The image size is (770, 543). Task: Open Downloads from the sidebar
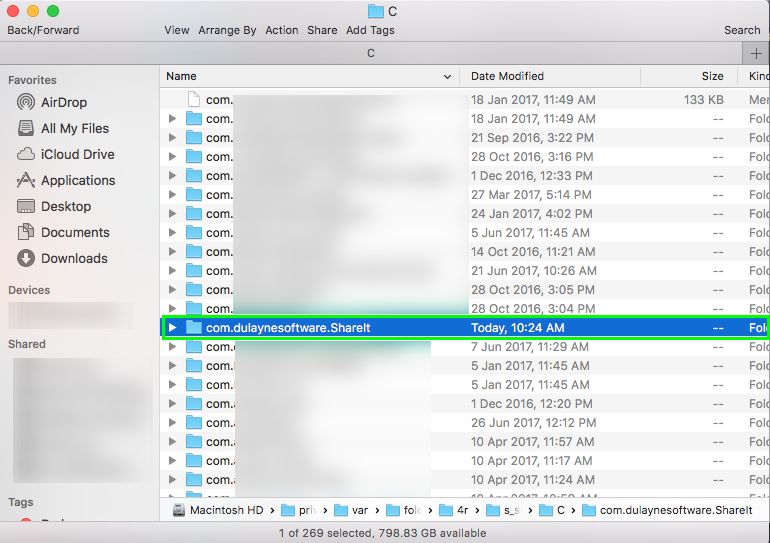click(x=73, y=258)
